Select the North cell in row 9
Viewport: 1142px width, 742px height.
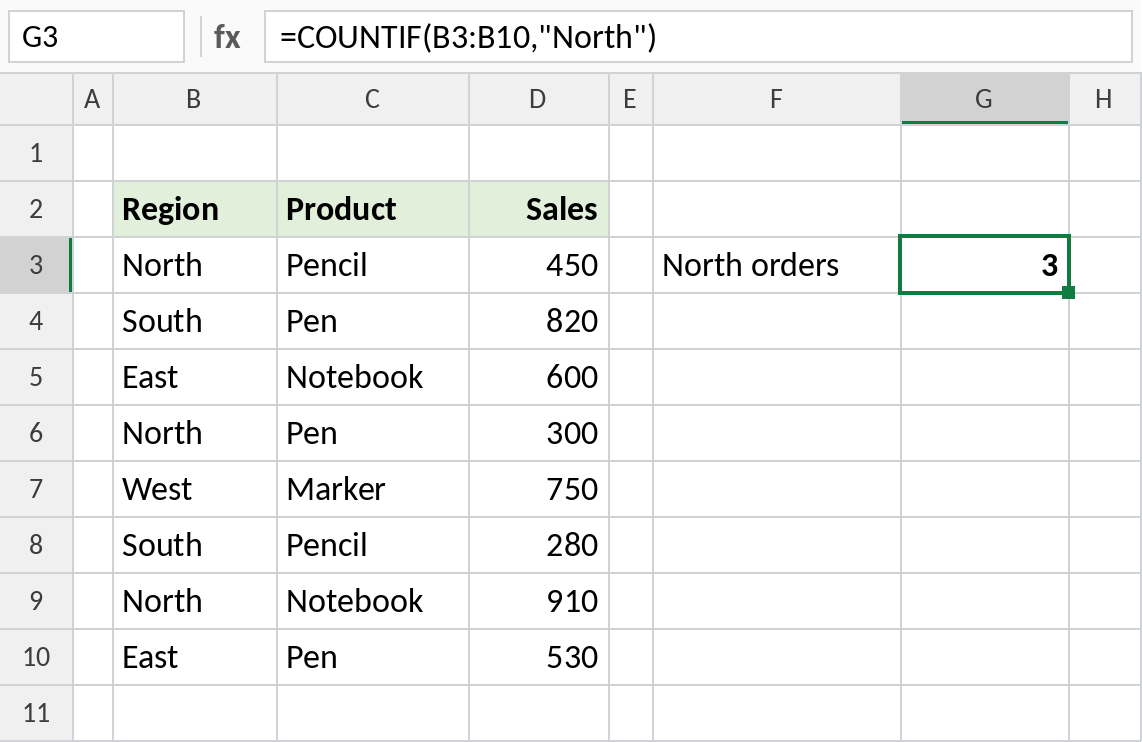194,601
